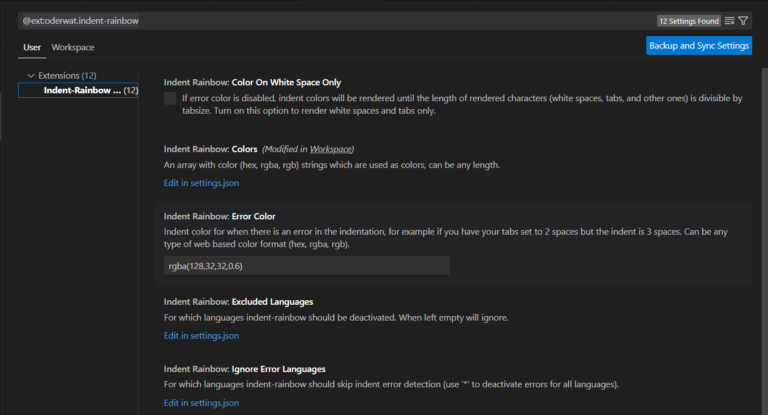Open Edit in settings.json for Excluded Languages
Image resolution: width=768 pixels, height=415 pixels.
coord(201,335)
